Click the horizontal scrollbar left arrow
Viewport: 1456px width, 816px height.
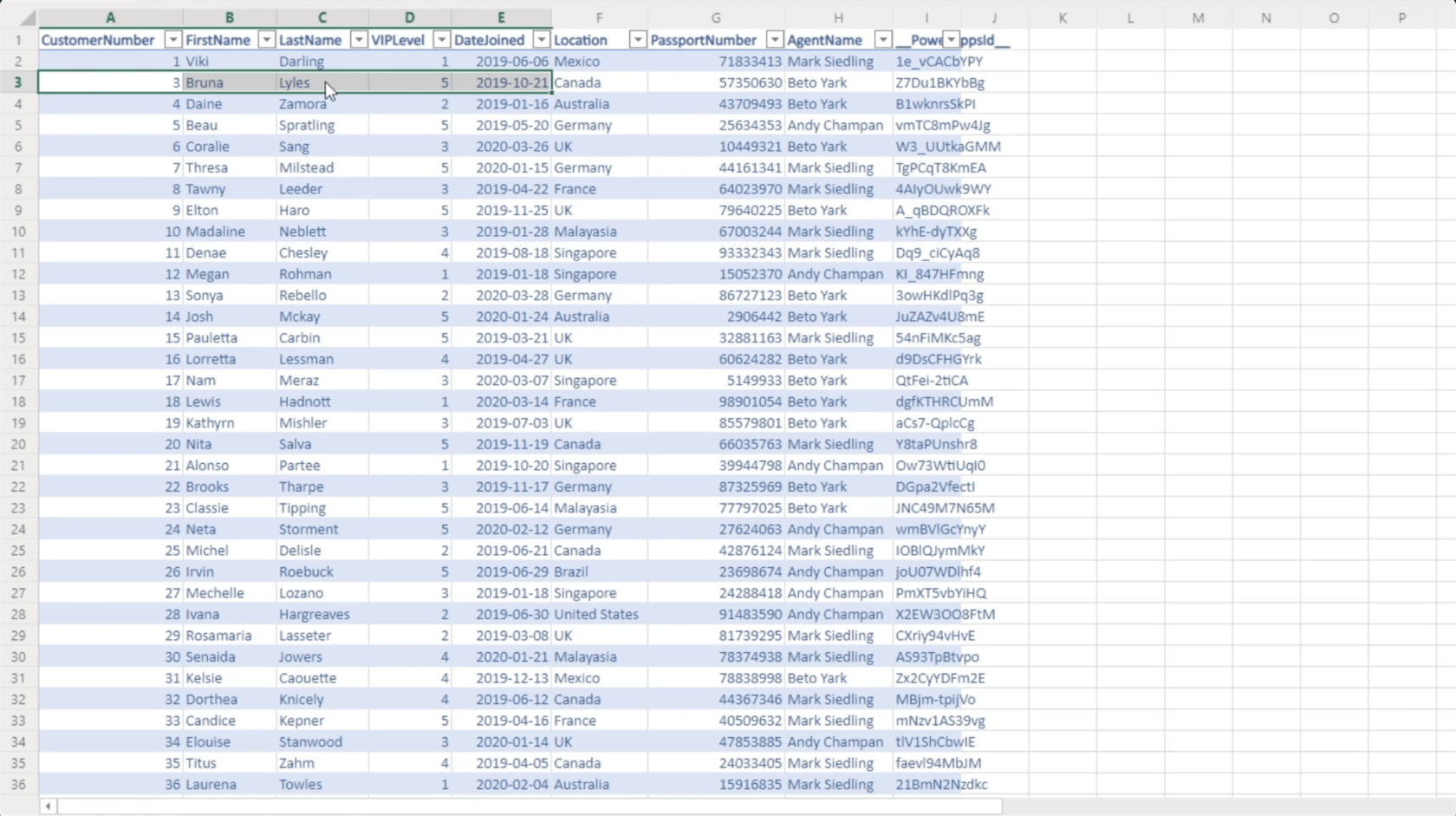(x=49, y=806)
